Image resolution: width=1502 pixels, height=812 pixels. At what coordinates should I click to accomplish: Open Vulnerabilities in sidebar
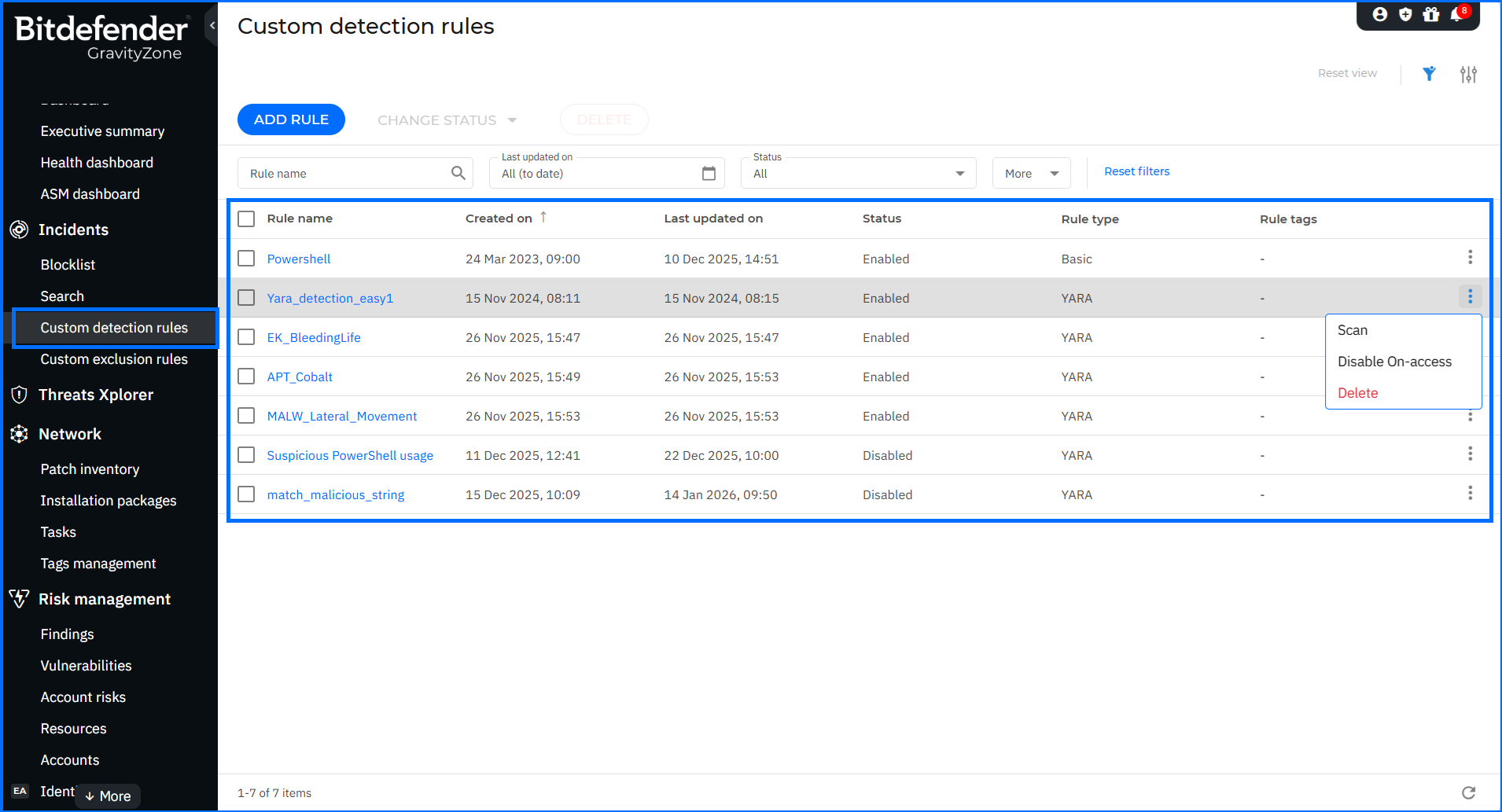(x=86, y=666)
